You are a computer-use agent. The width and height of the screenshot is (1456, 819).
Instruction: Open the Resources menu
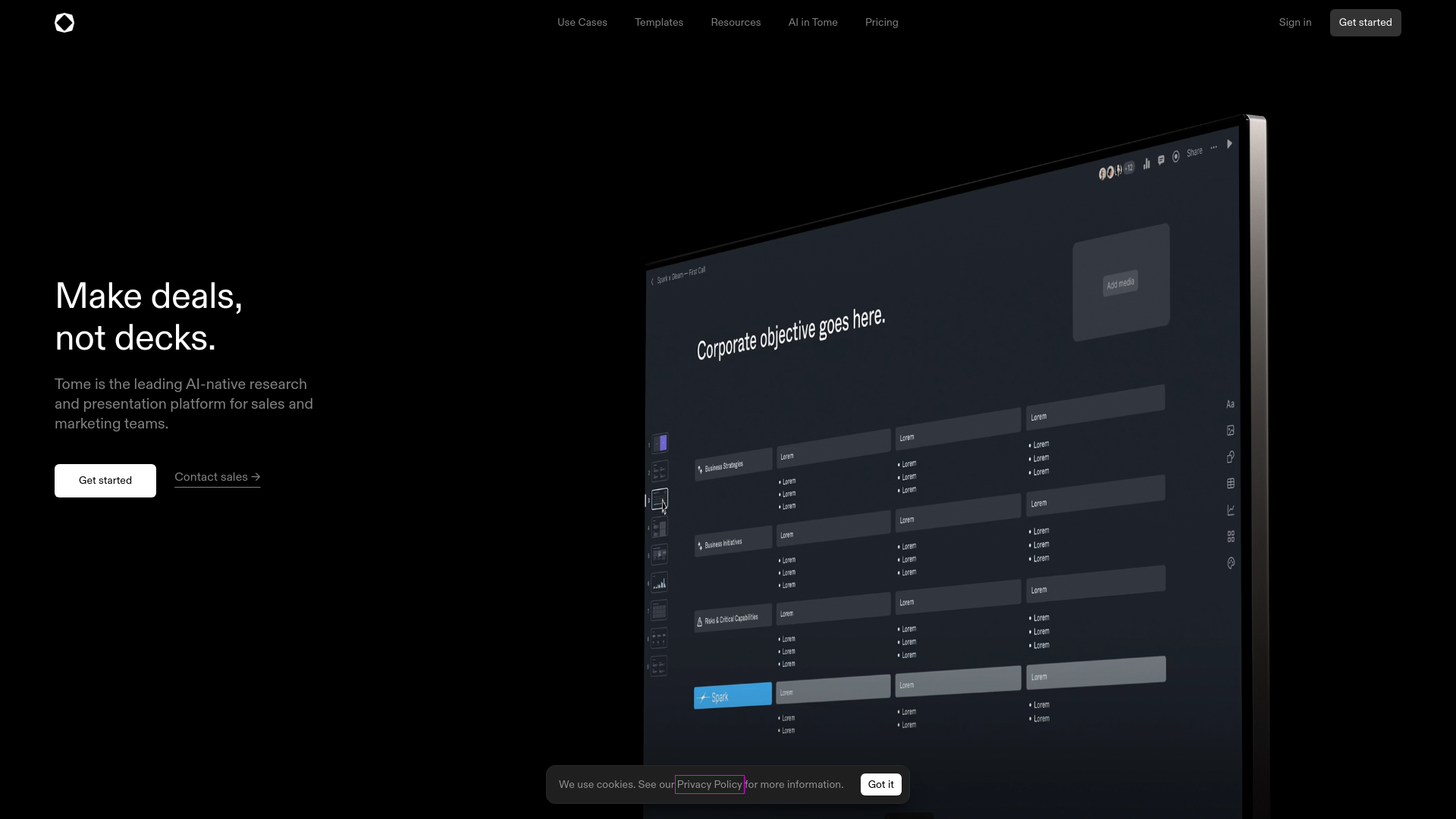coord(736,23)
